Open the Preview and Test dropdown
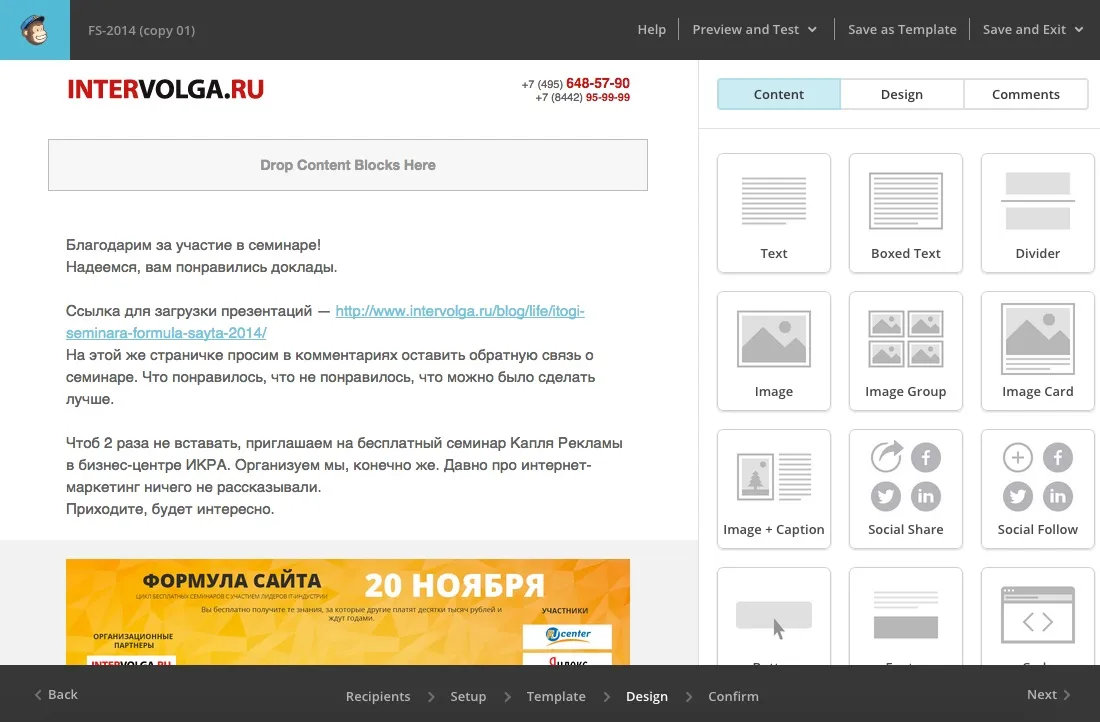1100x722 pixels. point(755,29)
